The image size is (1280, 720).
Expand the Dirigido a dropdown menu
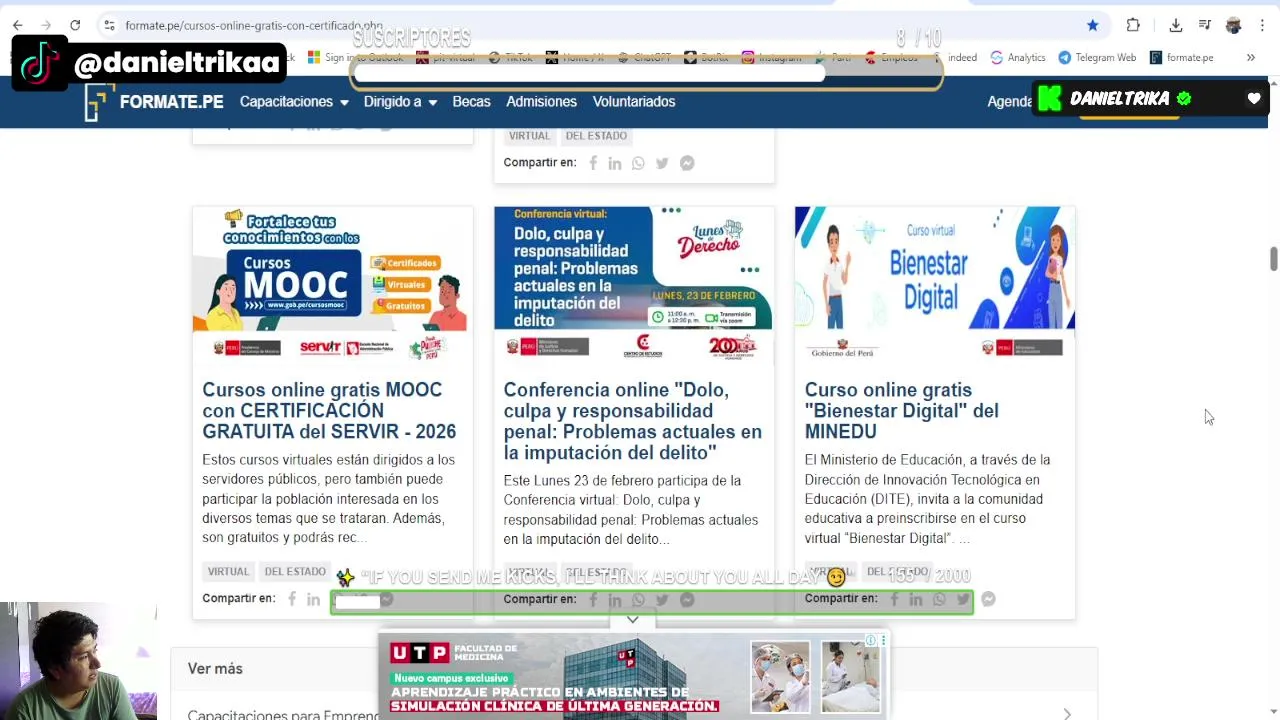pyautogui.click(x=400, y=102)
